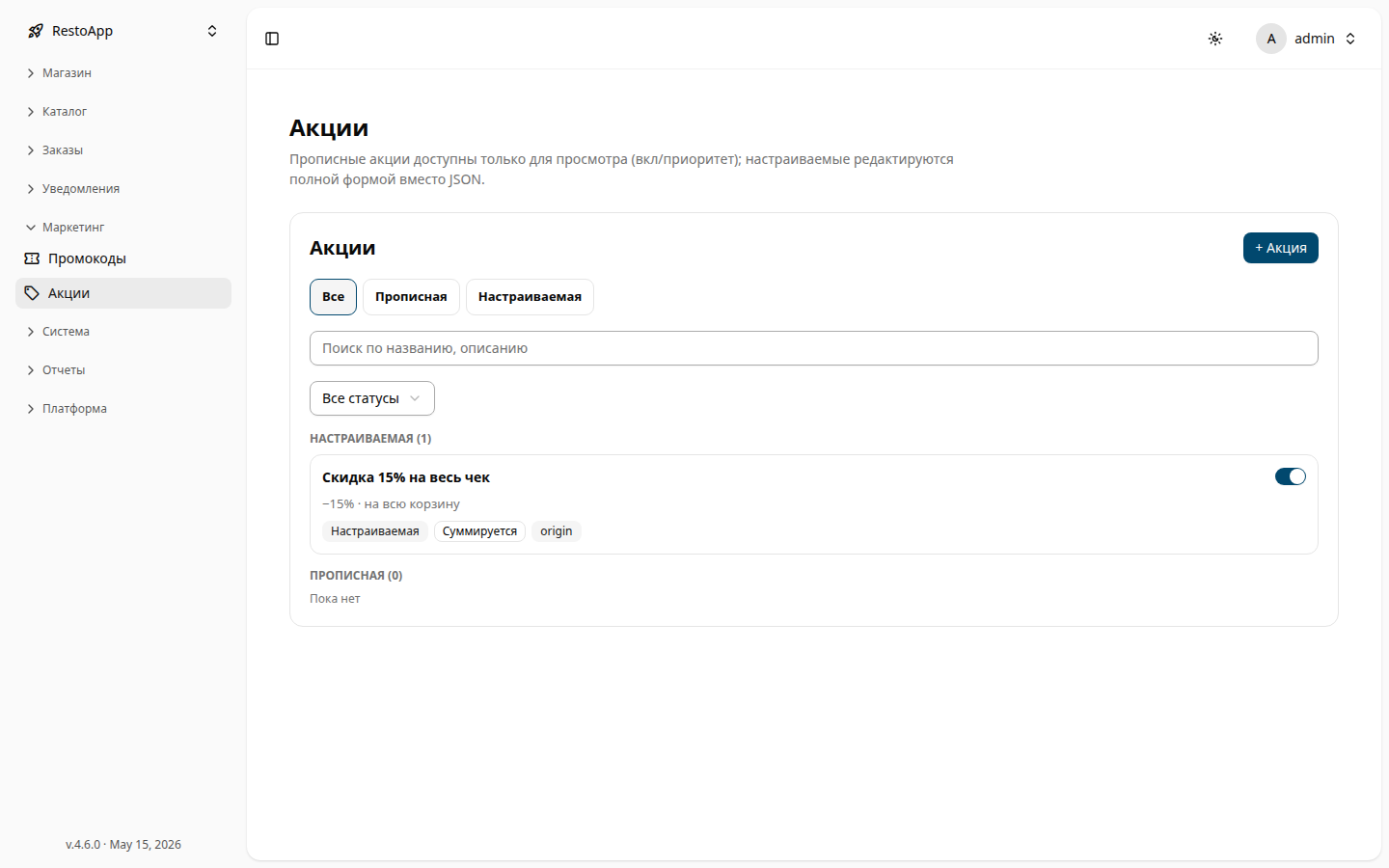1389x868 pixels.
Task: Switch theme with the sun icon
Action: 1215,39
